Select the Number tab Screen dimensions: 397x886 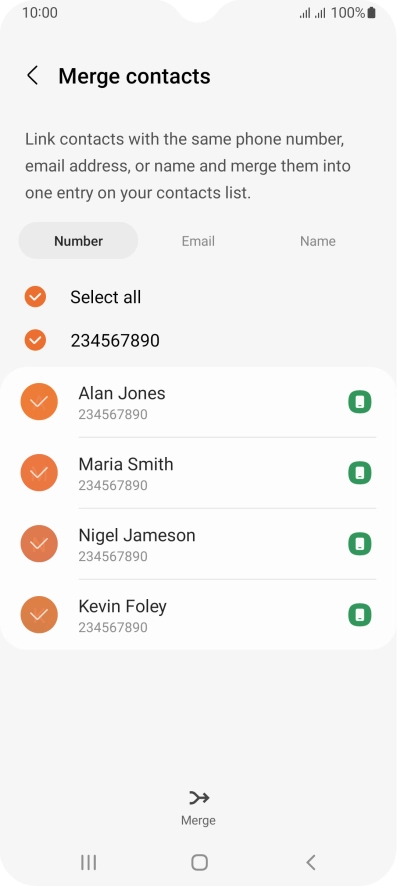(78, 241)
